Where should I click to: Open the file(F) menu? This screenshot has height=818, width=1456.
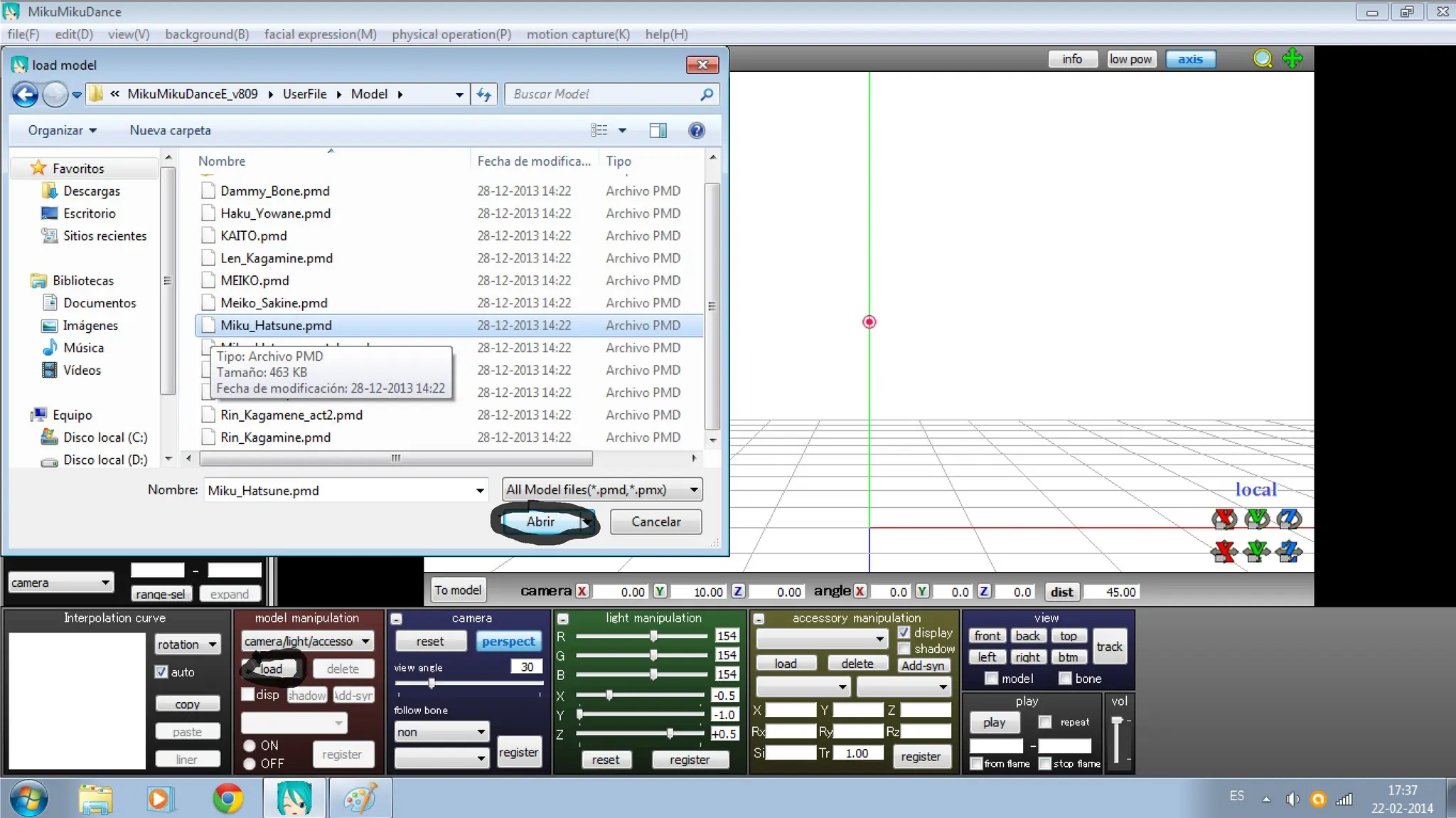(x=23, y=34)
